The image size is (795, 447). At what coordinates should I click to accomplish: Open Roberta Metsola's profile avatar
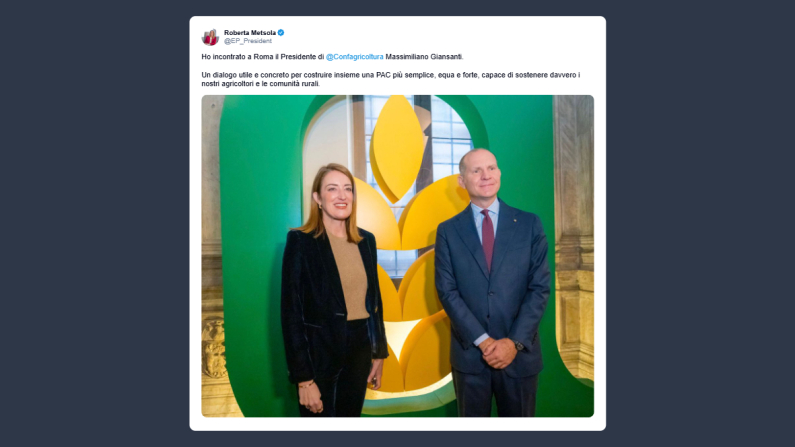[x=210, y=37]
